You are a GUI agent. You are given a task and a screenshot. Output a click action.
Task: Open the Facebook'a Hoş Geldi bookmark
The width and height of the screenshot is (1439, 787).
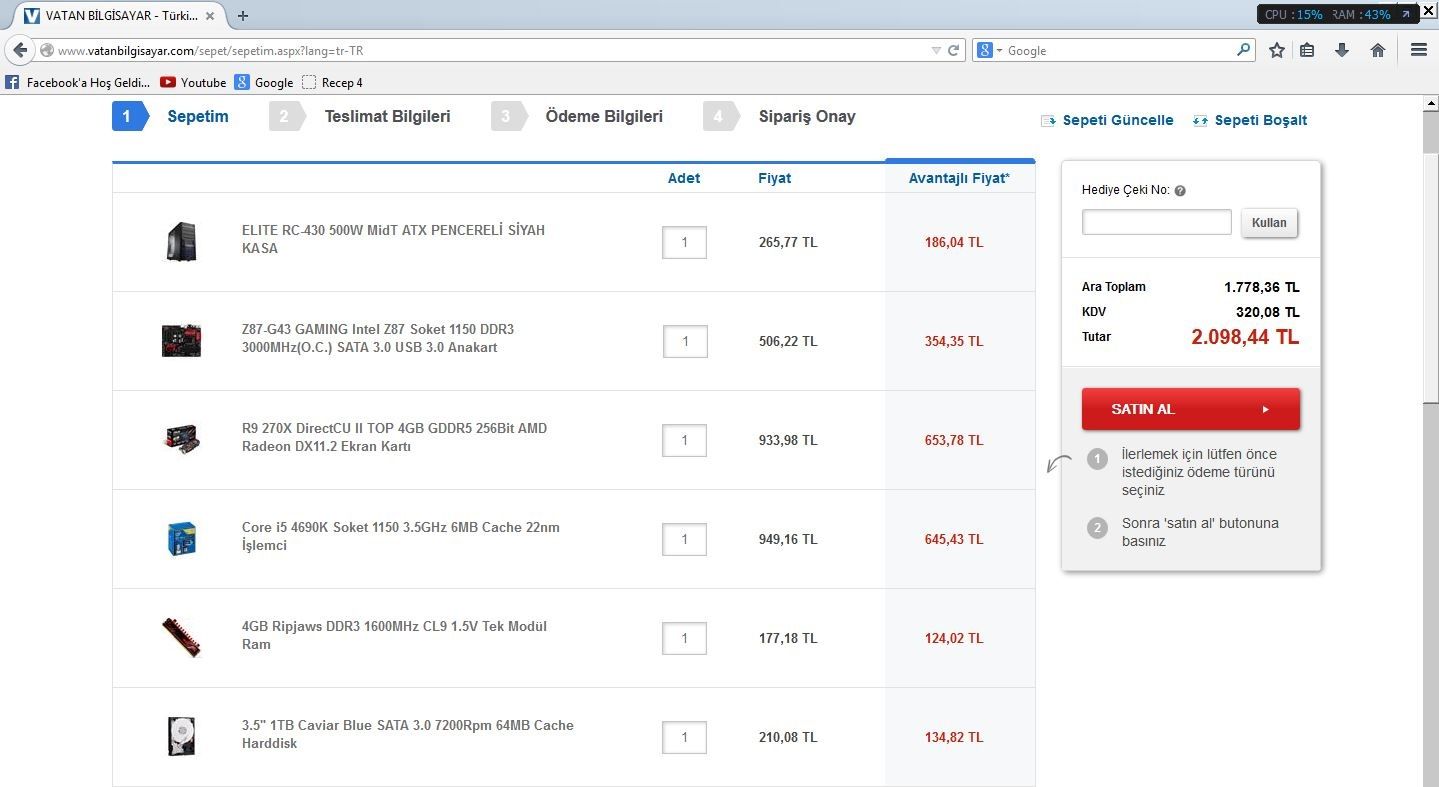point(78,82)
